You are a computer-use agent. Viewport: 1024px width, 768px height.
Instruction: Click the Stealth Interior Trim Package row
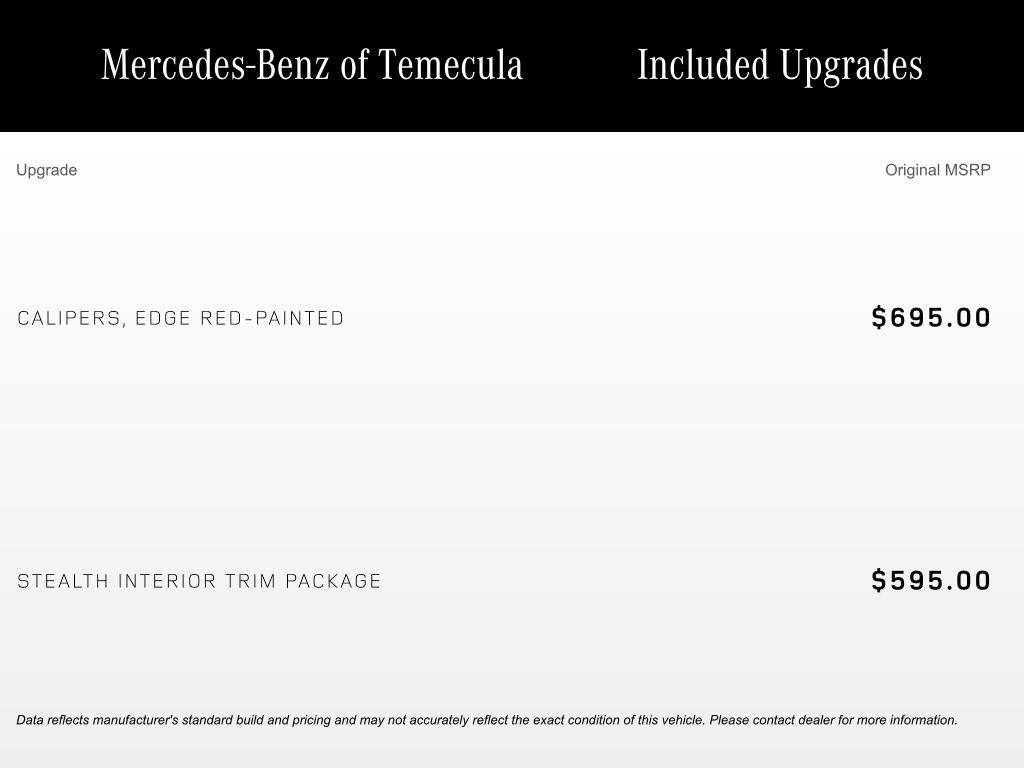tap(199, 581)
